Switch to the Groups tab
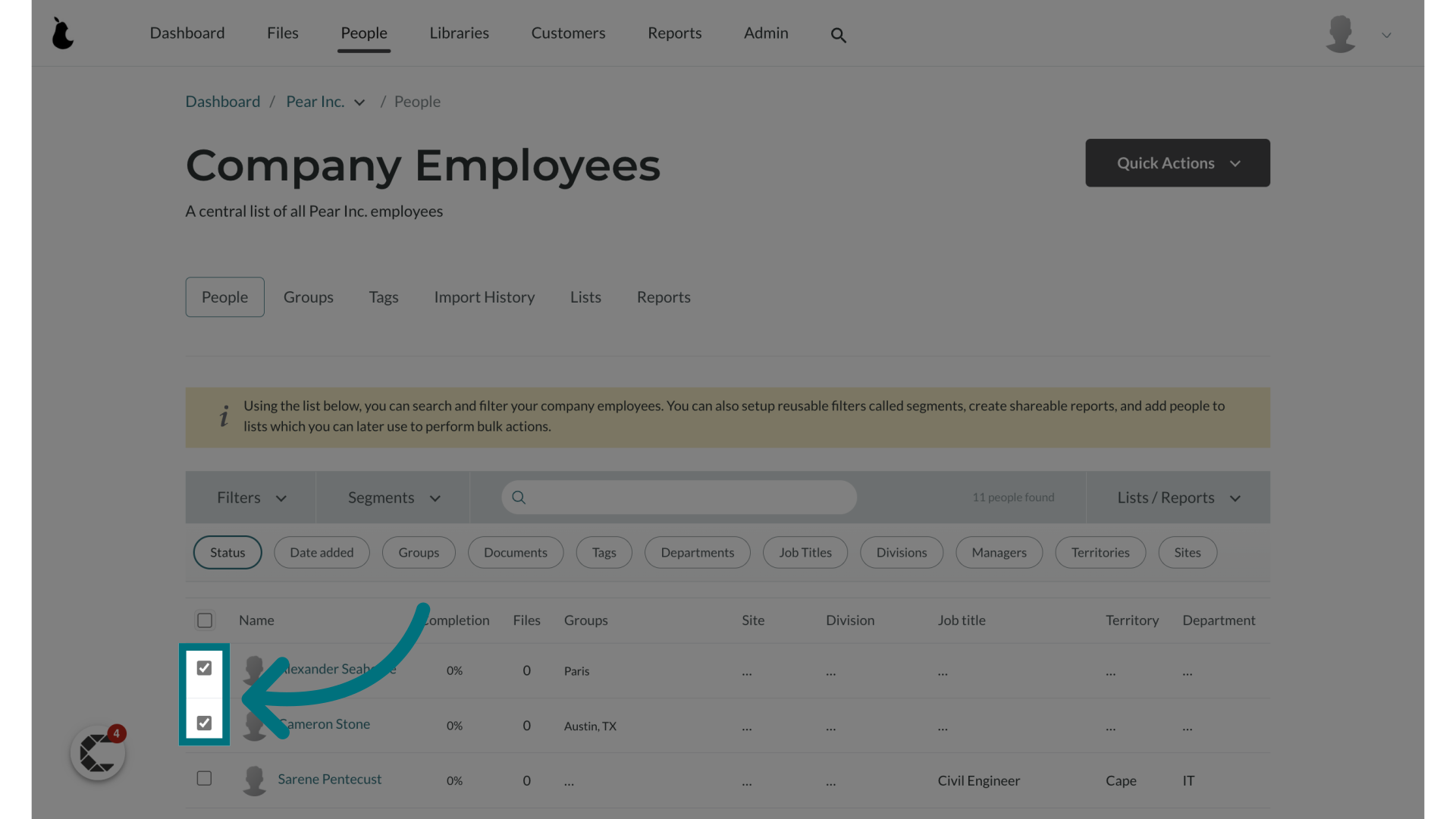The image size is (1456, 819). [308, 297]
